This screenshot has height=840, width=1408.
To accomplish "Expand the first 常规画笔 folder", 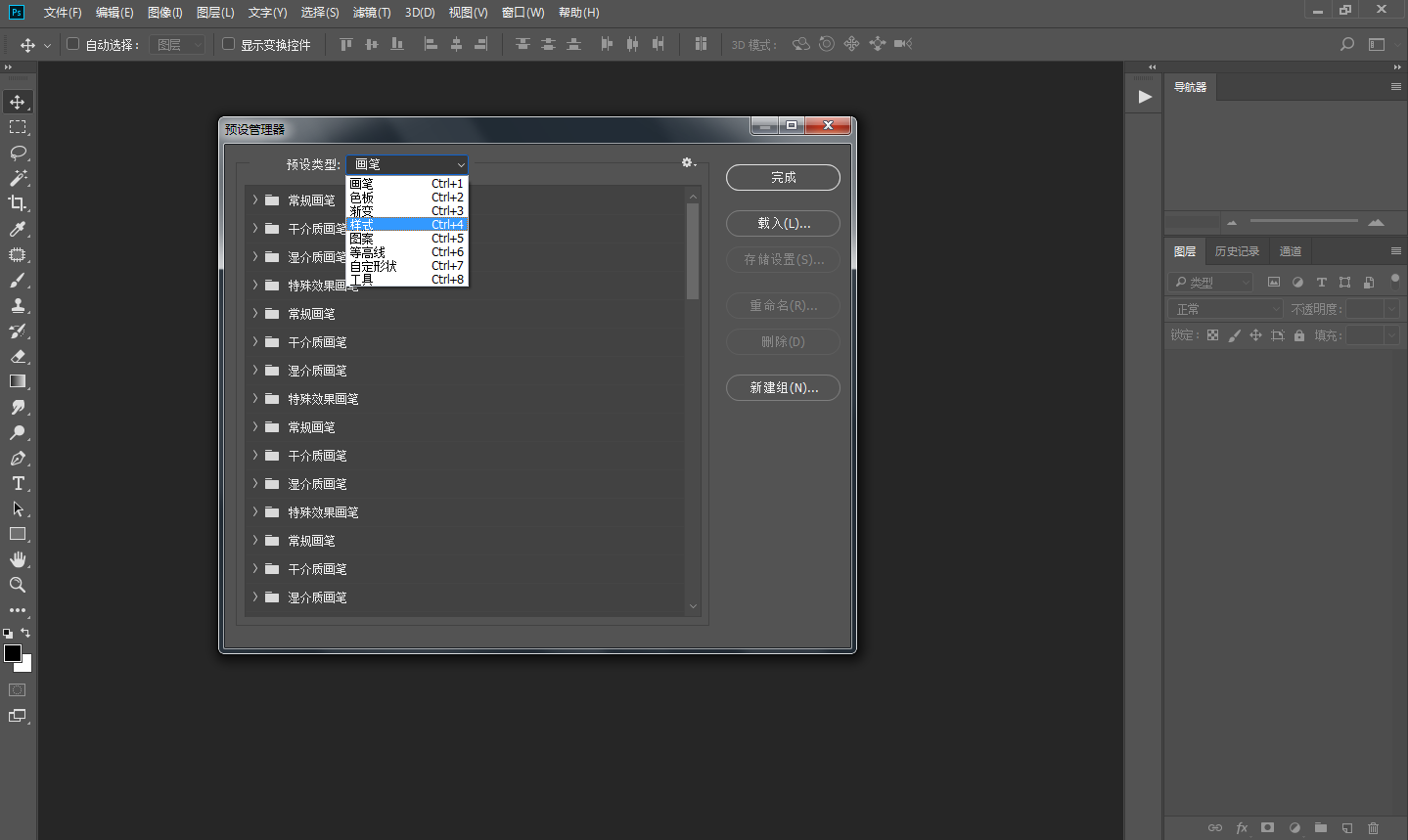I will pos(255,199).
